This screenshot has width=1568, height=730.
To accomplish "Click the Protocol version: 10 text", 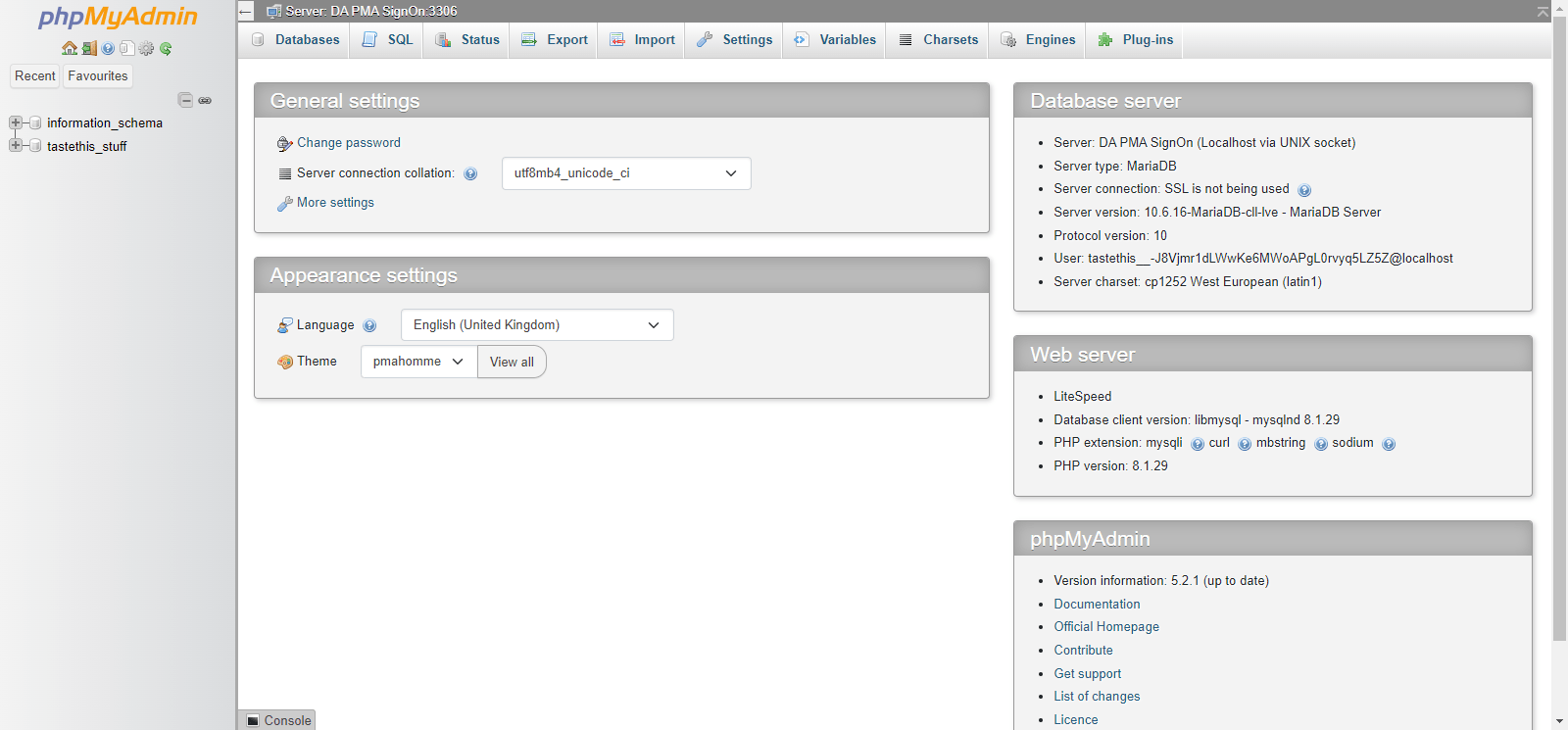I will [1110, 236].
